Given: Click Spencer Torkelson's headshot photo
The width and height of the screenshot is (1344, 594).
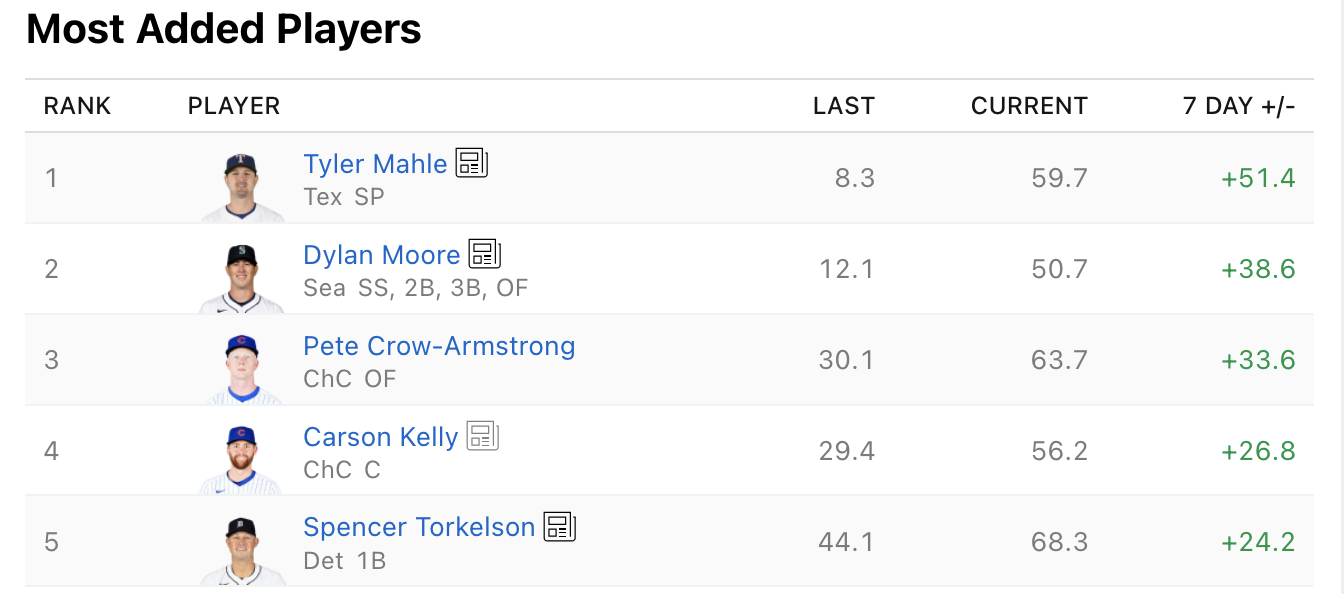Looking at the screenshot, I should point(242,550).
